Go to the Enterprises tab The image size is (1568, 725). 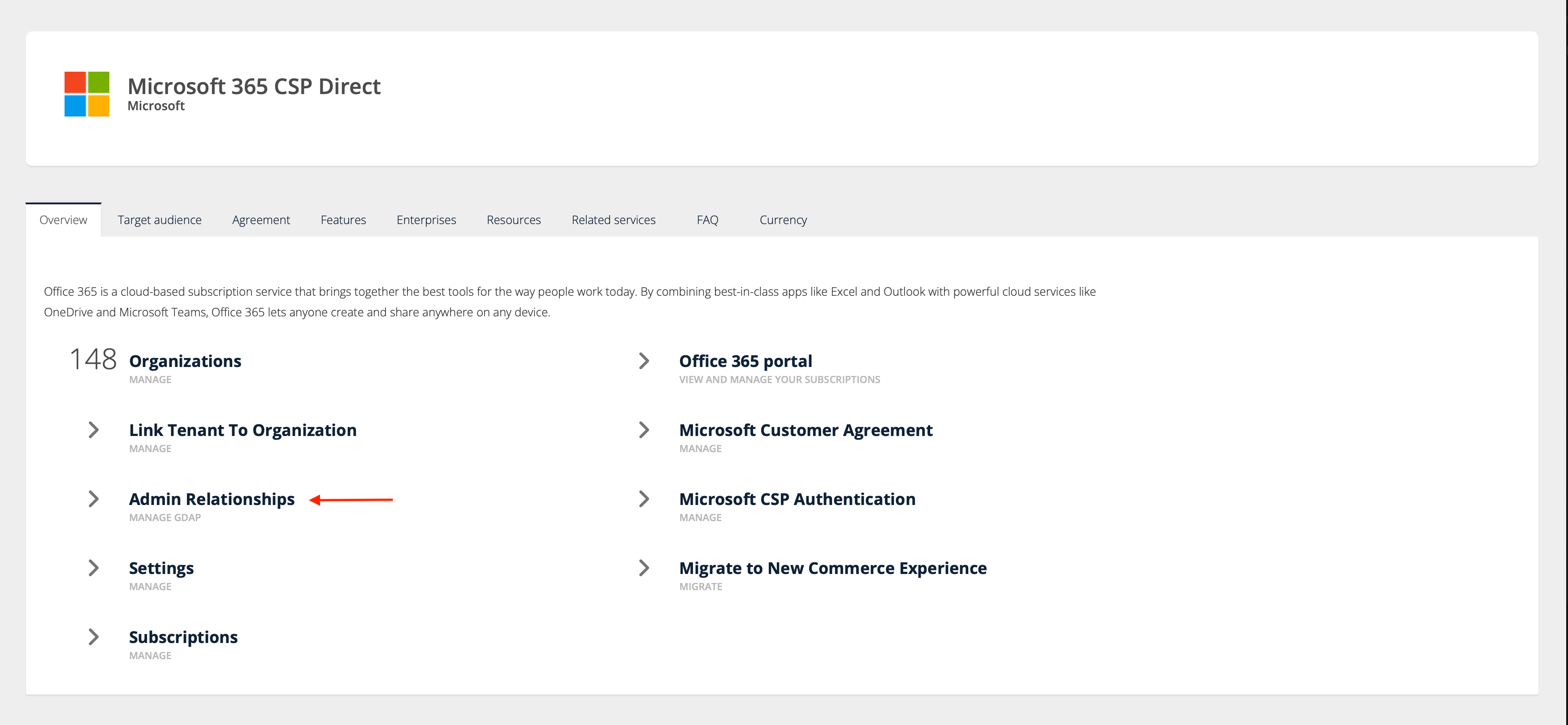click(426, 220)
